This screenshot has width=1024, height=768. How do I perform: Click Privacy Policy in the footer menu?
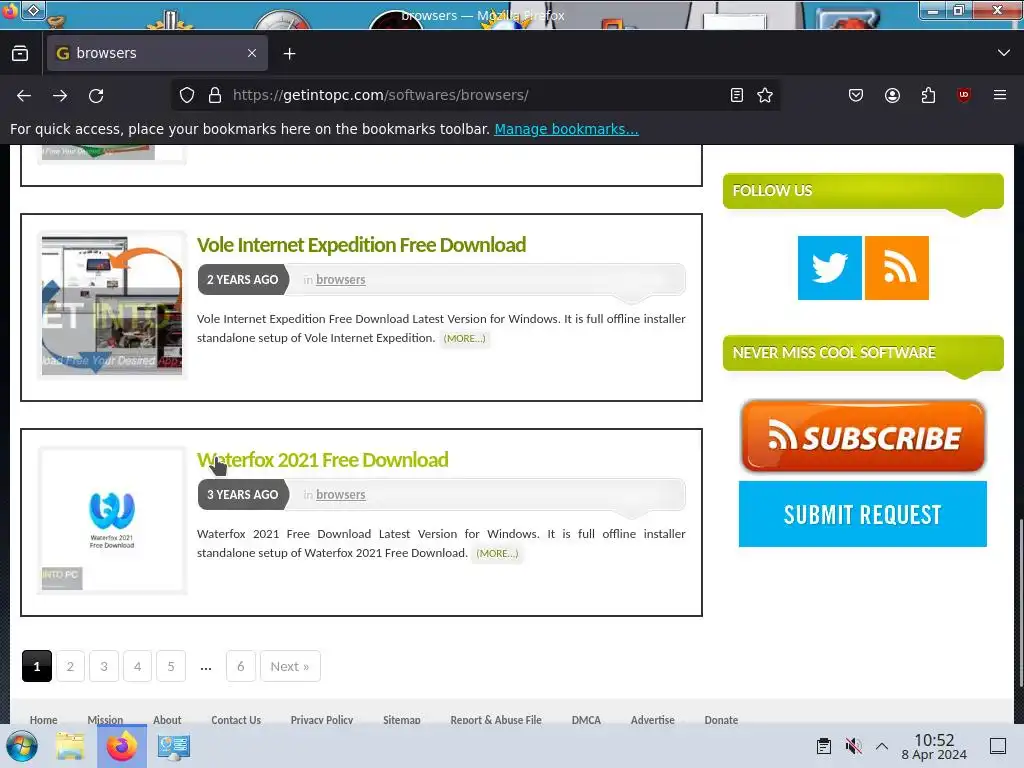click(322, 719)
